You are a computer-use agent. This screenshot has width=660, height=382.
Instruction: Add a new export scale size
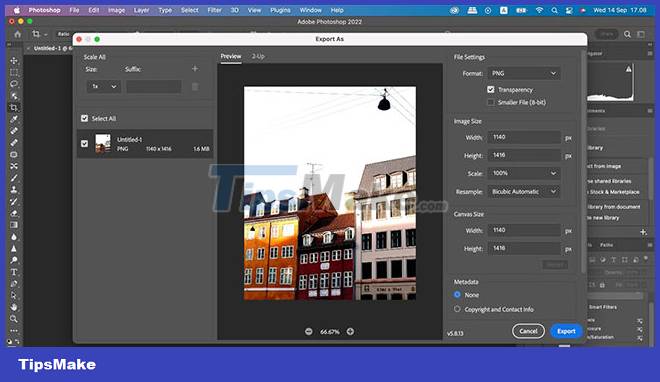tap(195, 69)
